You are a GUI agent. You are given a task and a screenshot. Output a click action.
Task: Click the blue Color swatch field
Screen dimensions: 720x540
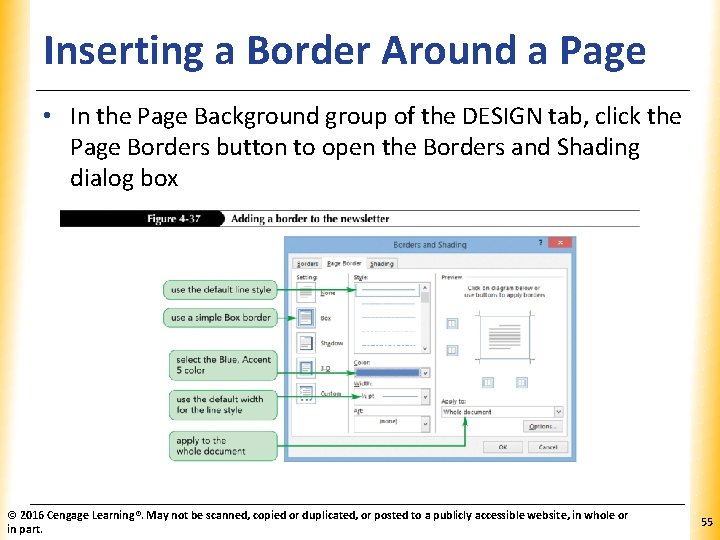[x=388, y=373]
